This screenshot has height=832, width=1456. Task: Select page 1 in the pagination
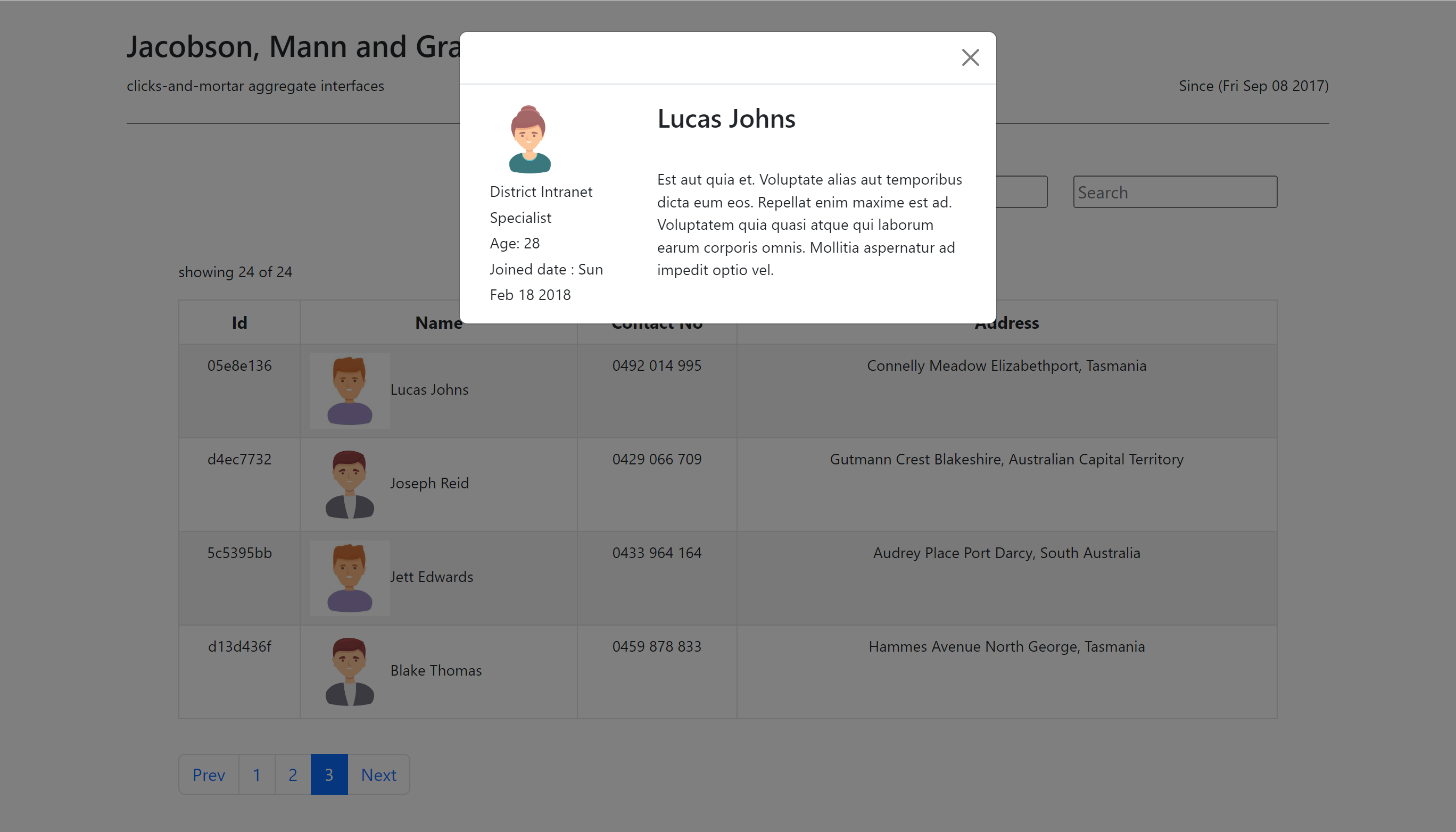[256, 775]
